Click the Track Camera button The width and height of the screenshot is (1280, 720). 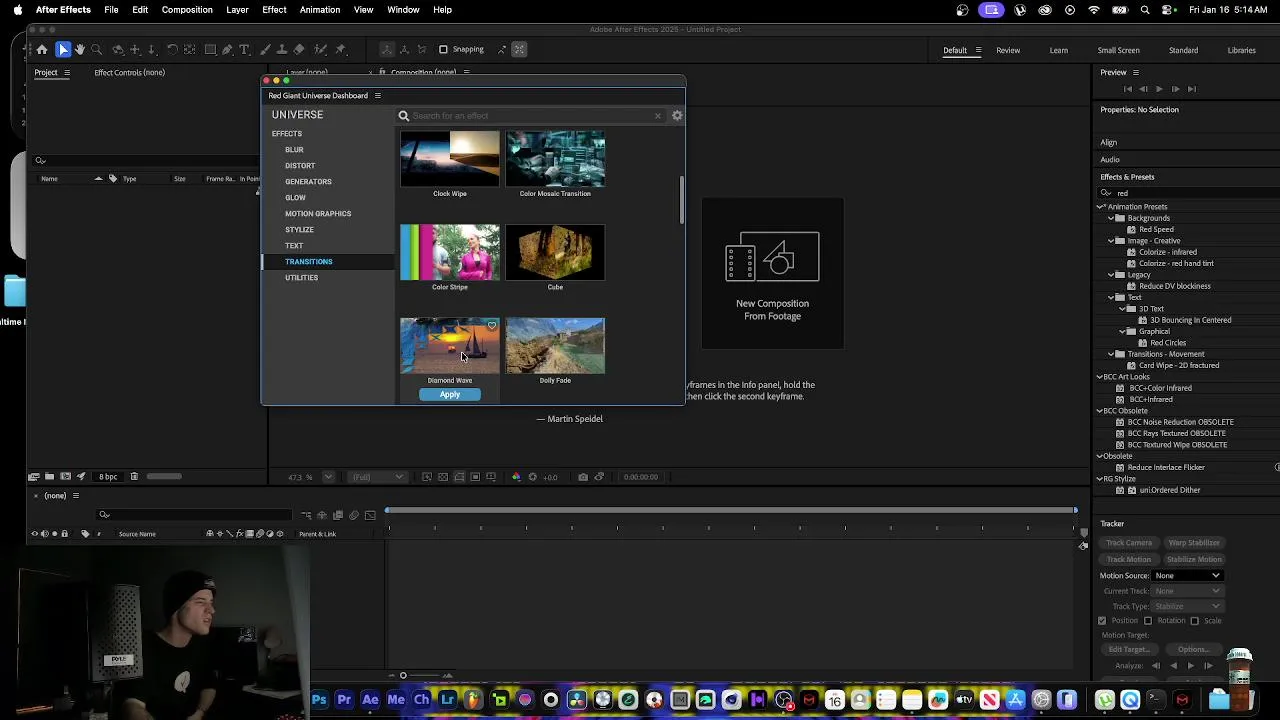1129,543
